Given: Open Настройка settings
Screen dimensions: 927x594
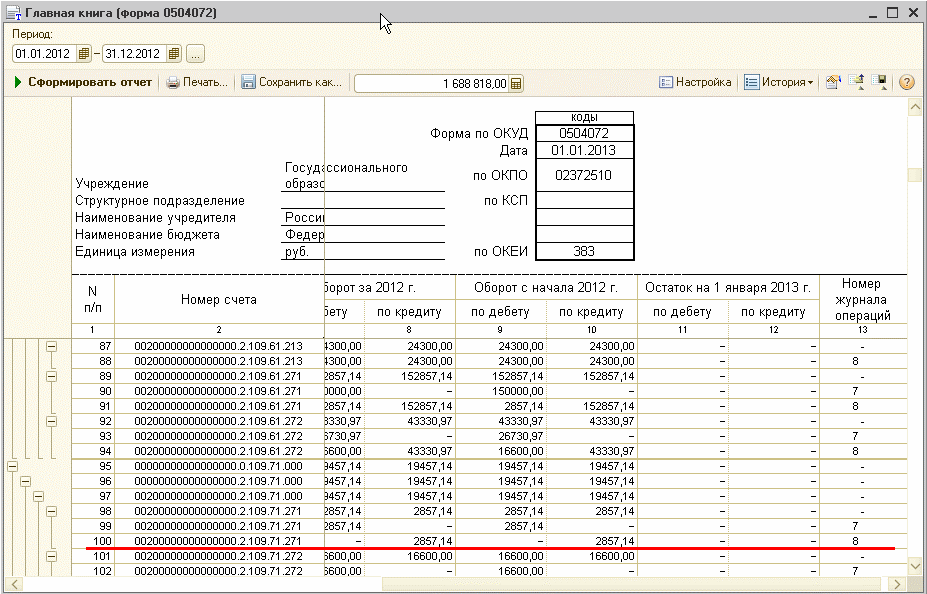Looking at the screenshot, I should (695, 82).
